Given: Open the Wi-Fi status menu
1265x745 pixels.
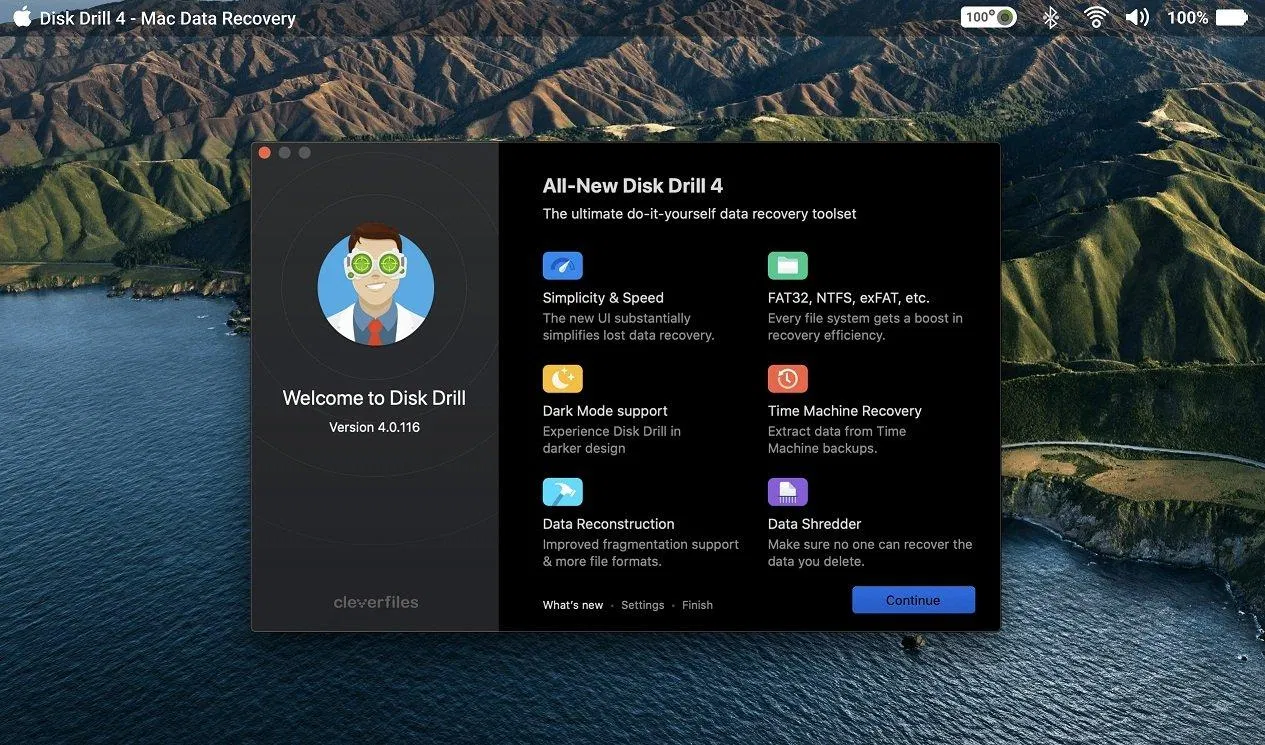Looking at the screenshot, I should click(x=1096, y=17).
